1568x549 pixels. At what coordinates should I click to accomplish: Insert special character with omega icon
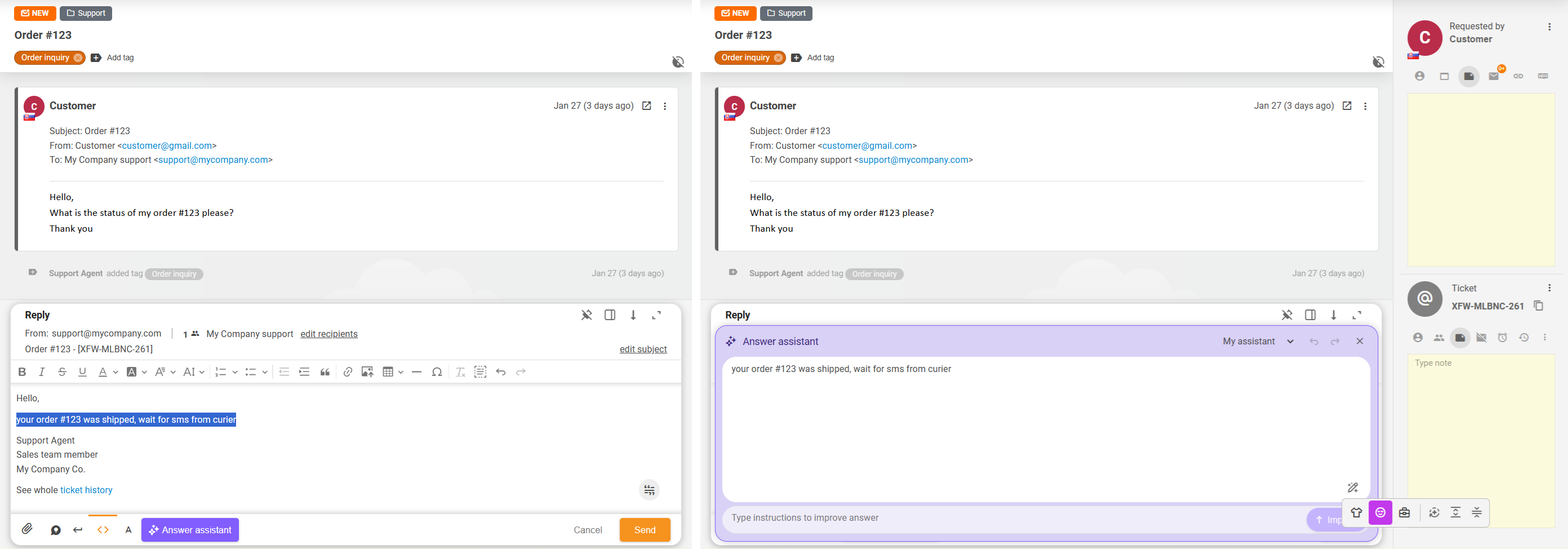coord(437,372)
